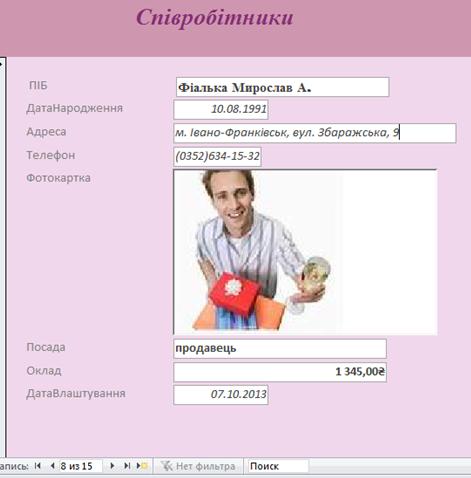Click the Фотокартка field label
Screen dimensions: 471x478
[x=58, y=178]
